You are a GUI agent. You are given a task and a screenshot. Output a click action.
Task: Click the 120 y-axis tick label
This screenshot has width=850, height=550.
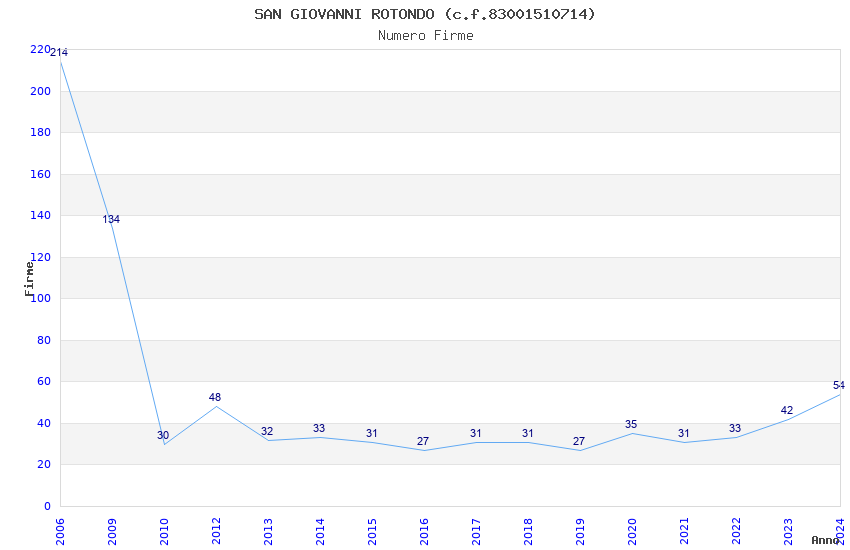[x=40, y=257]
